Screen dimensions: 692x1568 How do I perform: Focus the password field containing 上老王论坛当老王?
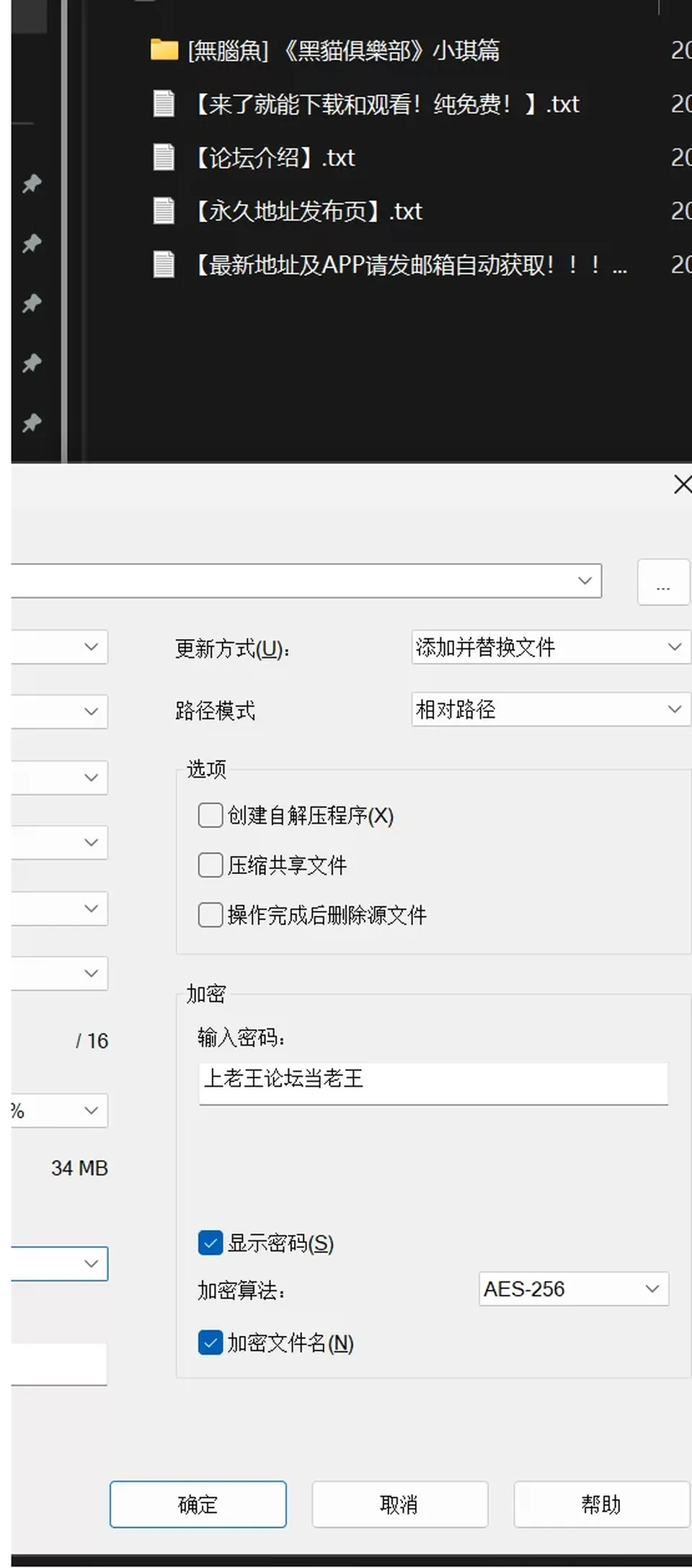click(x=433, y=1084)
